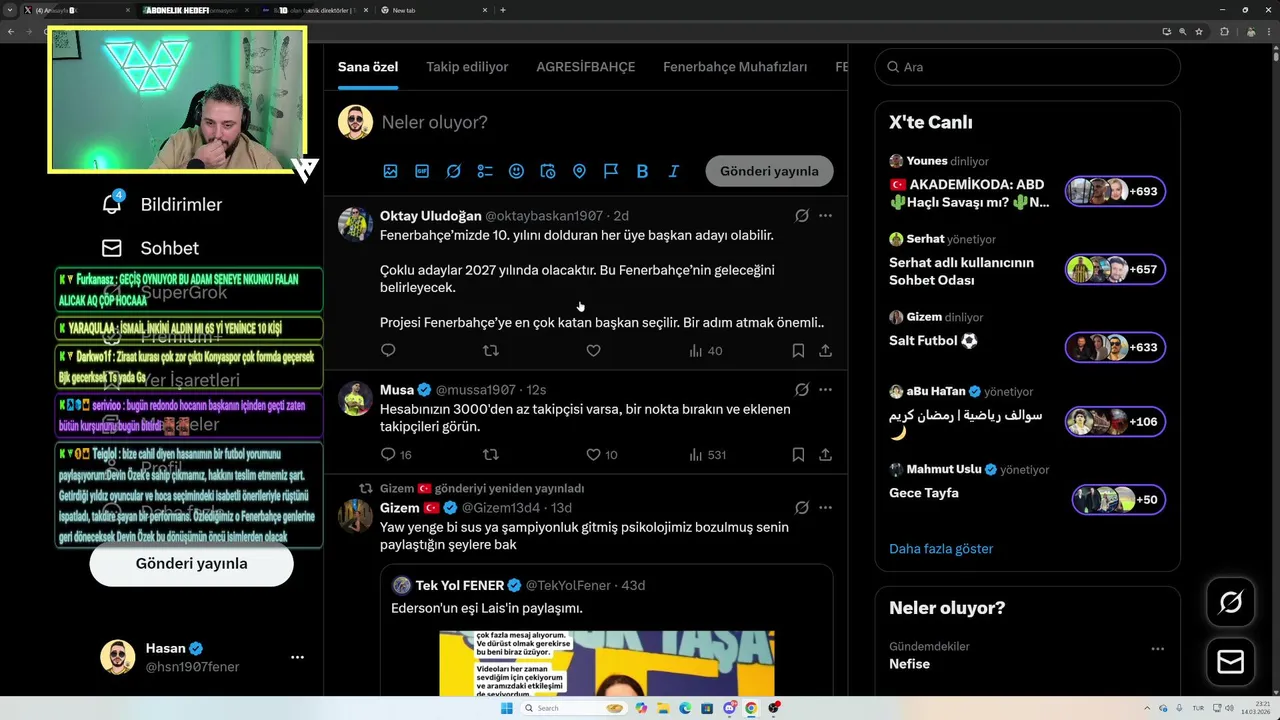Image resolution: width=1280 pixels, height=720 pixels.
Task: Add a poll to the post
Action: [x=485, y=171]
